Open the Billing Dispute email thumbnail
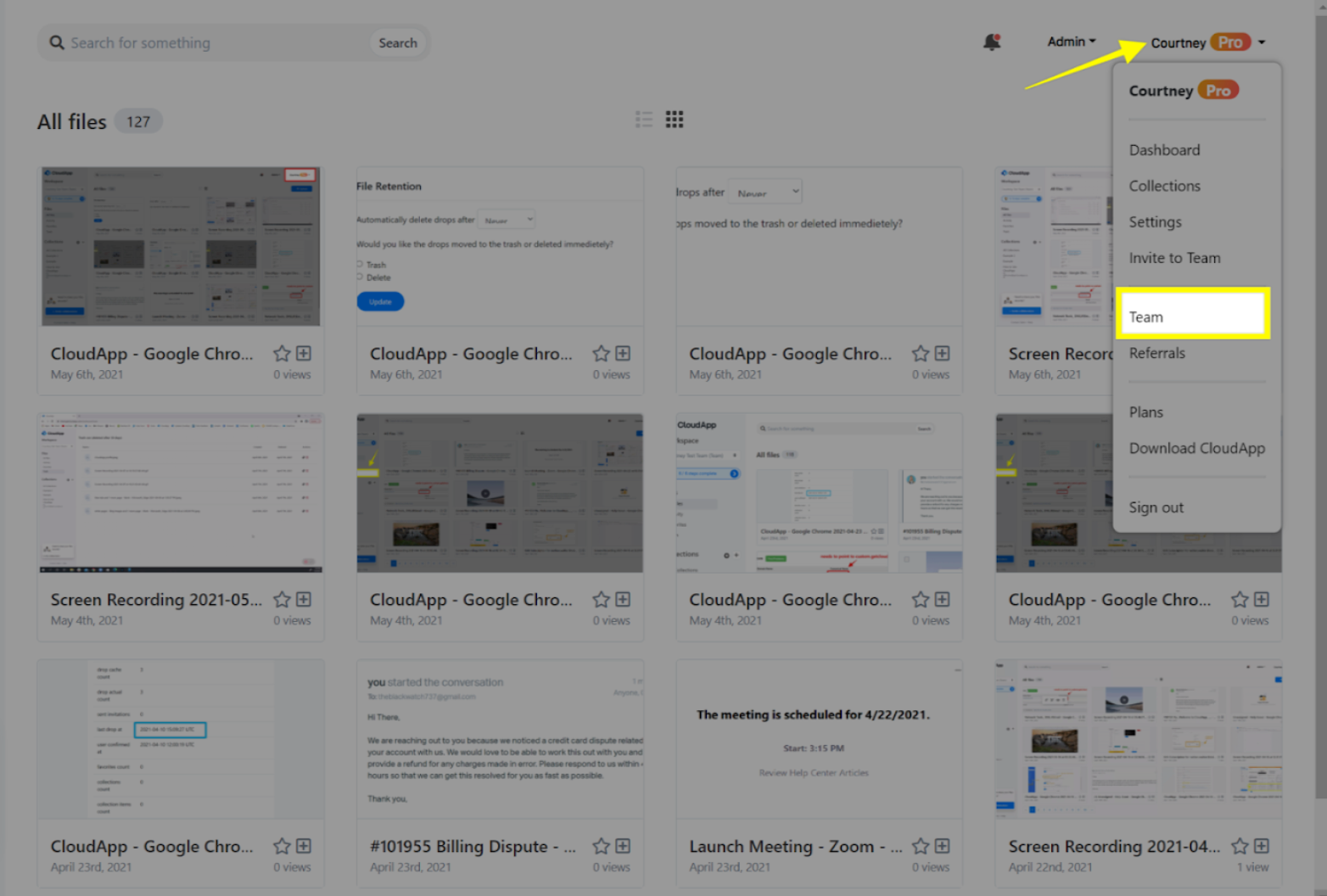 (500, 739)
